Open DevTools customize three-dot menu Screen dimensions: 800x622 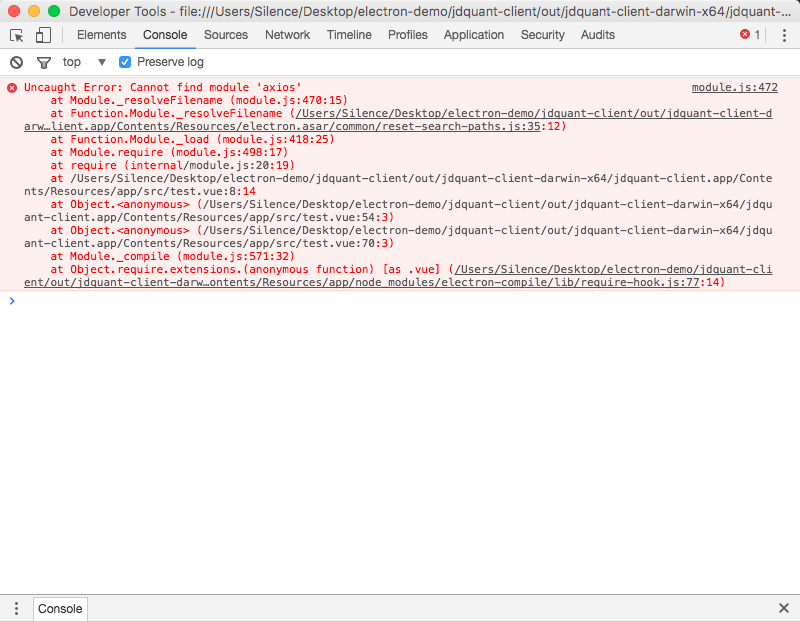tap(784, 35)
